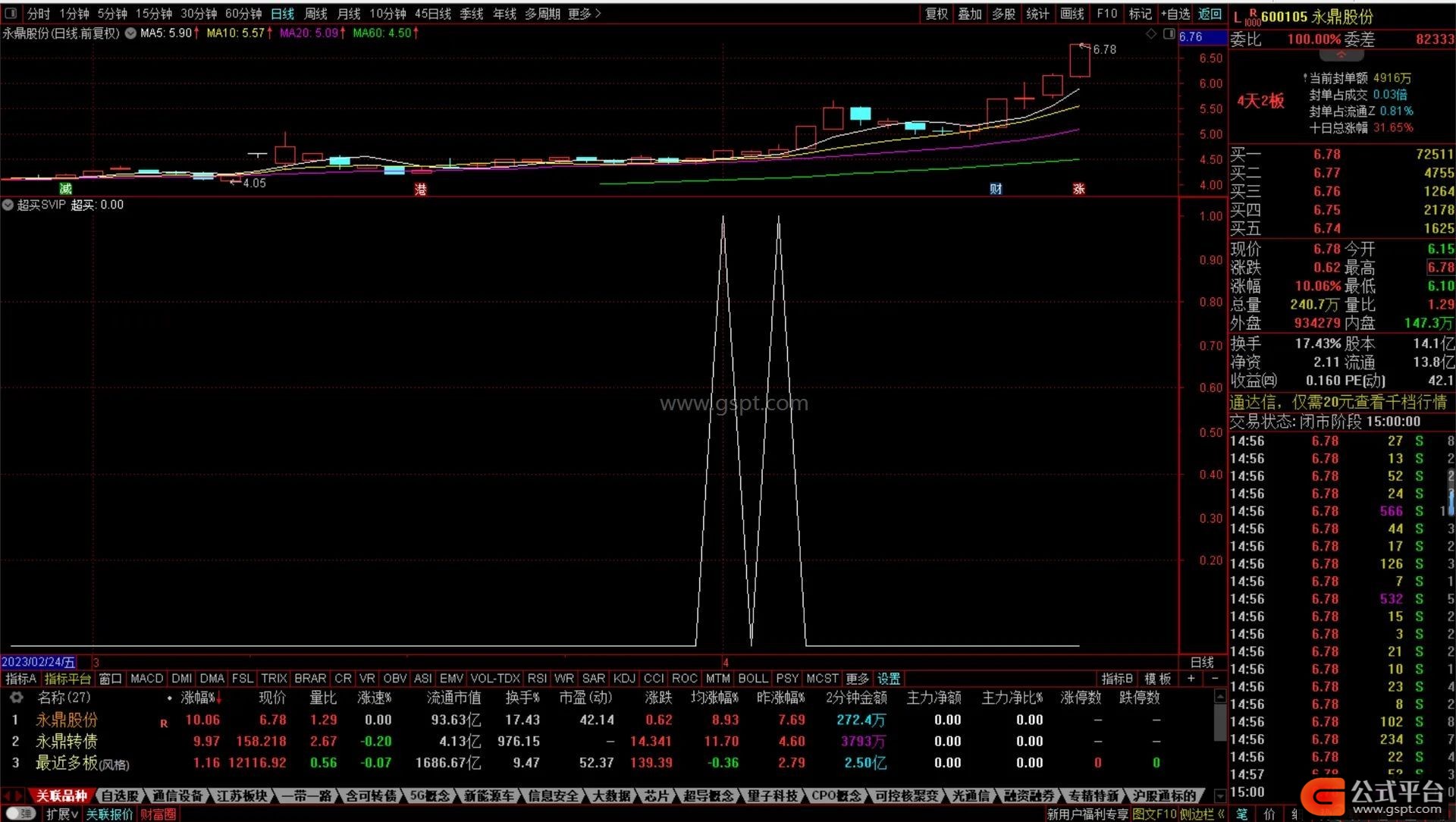The image size is (1456, 822).
Task: Click the window layout icon before 分时
Action: (11, 14)
